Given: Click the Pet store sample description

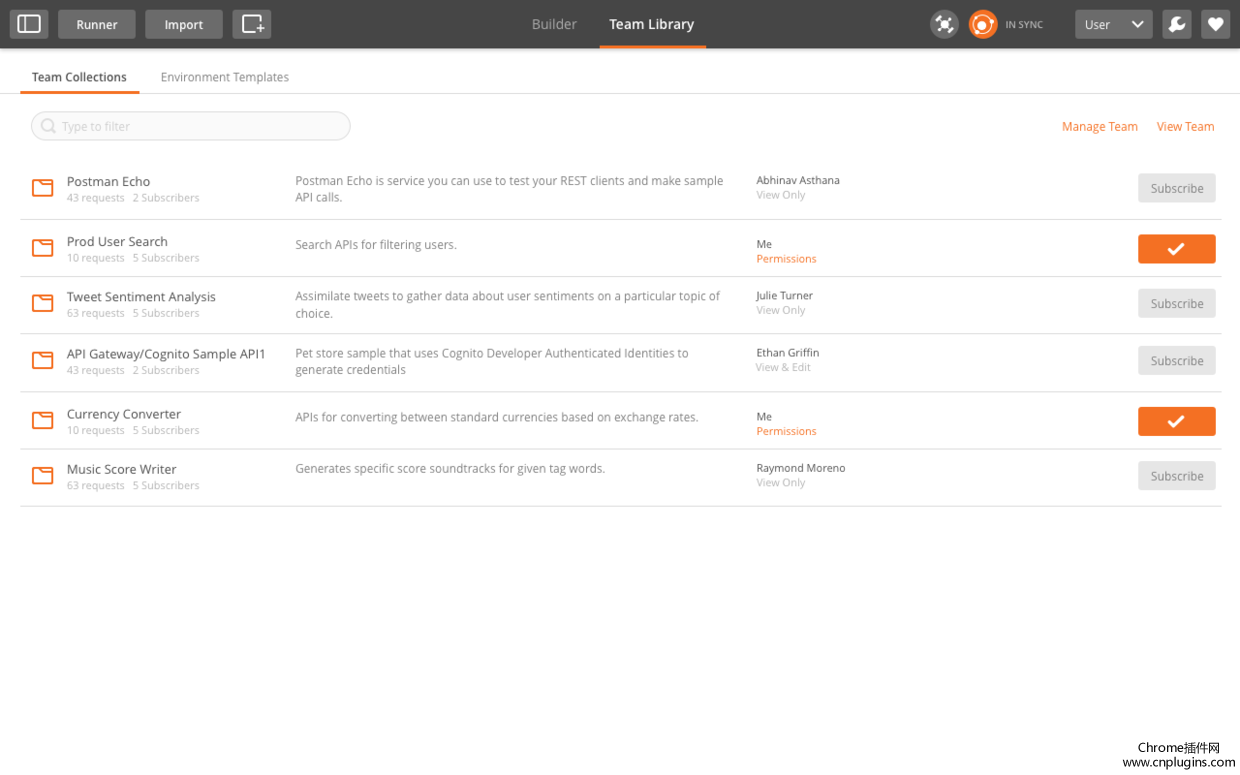Looking at the screenshot, I should pos(492,361).
